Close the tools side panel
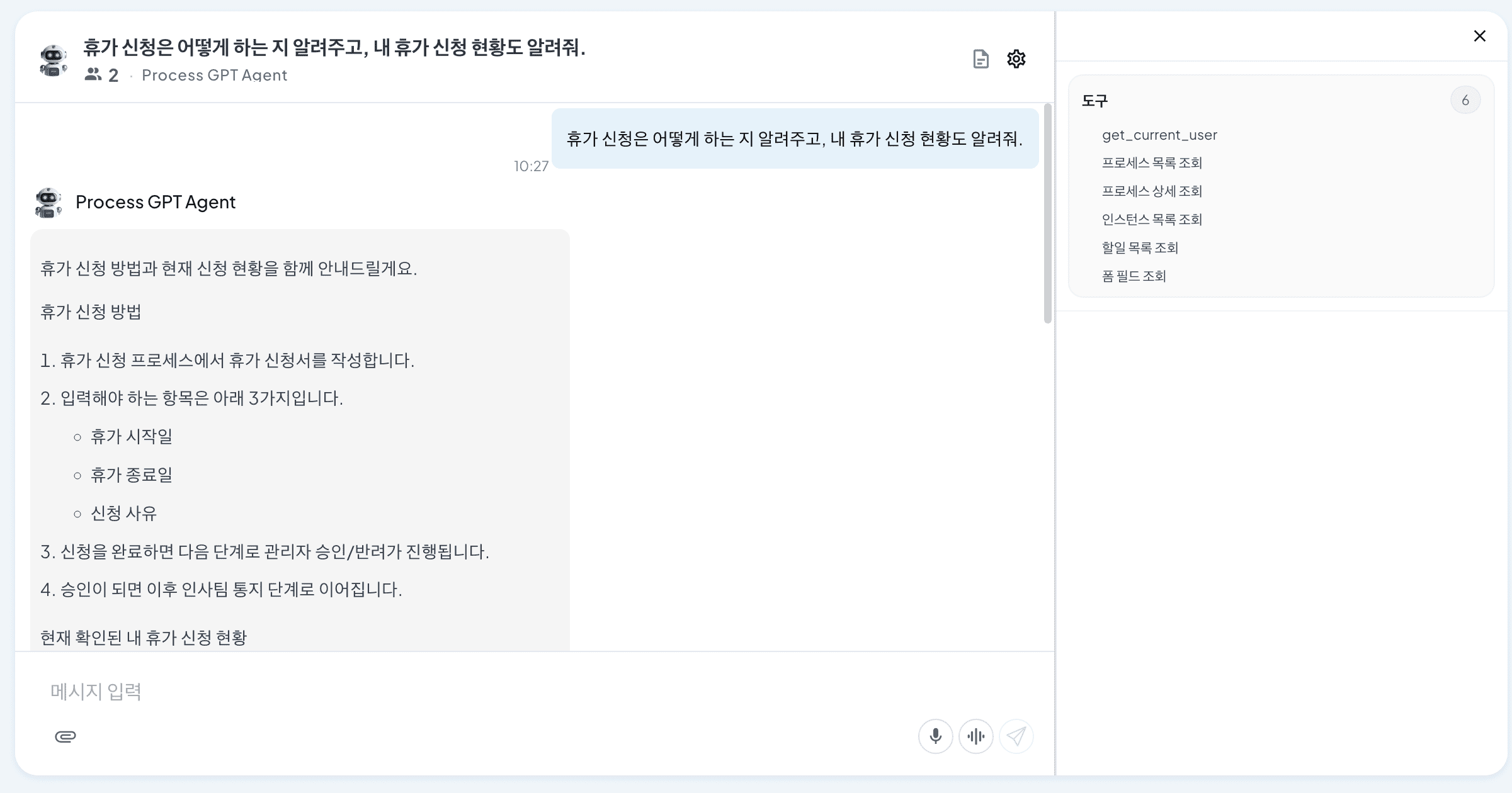Viewport: 1512px width, 793px height. [x=1480, y=36]
